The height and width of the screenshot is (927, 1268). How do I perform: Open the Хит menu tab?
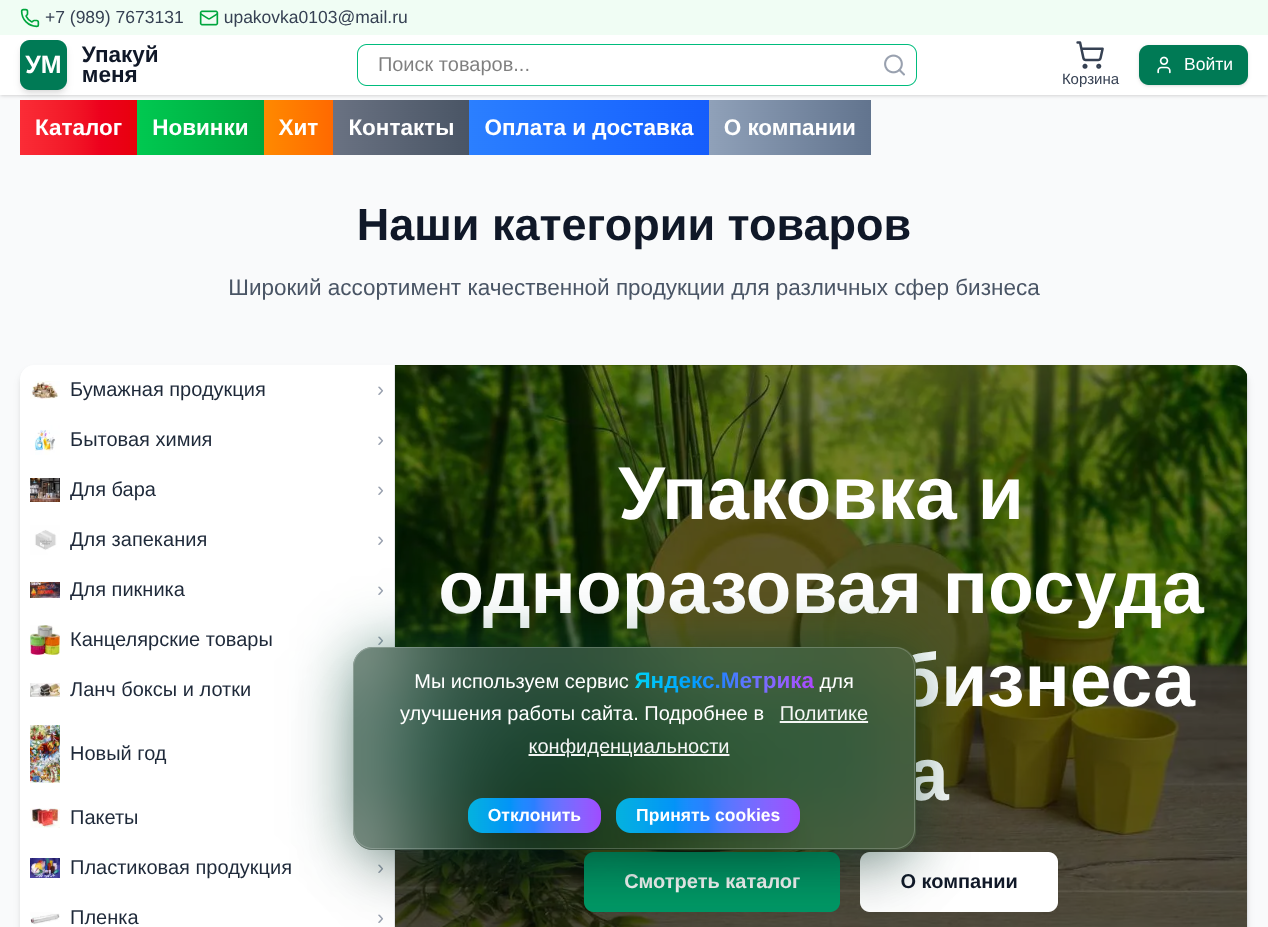pos(298,128)
